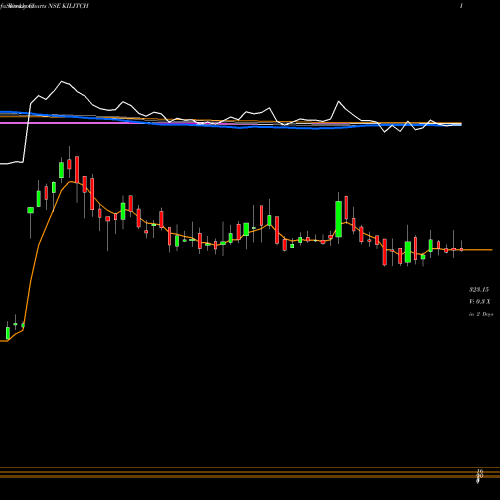
Task: Click the tallest green candlestick near the chart's right side
Action: (339, 219)
